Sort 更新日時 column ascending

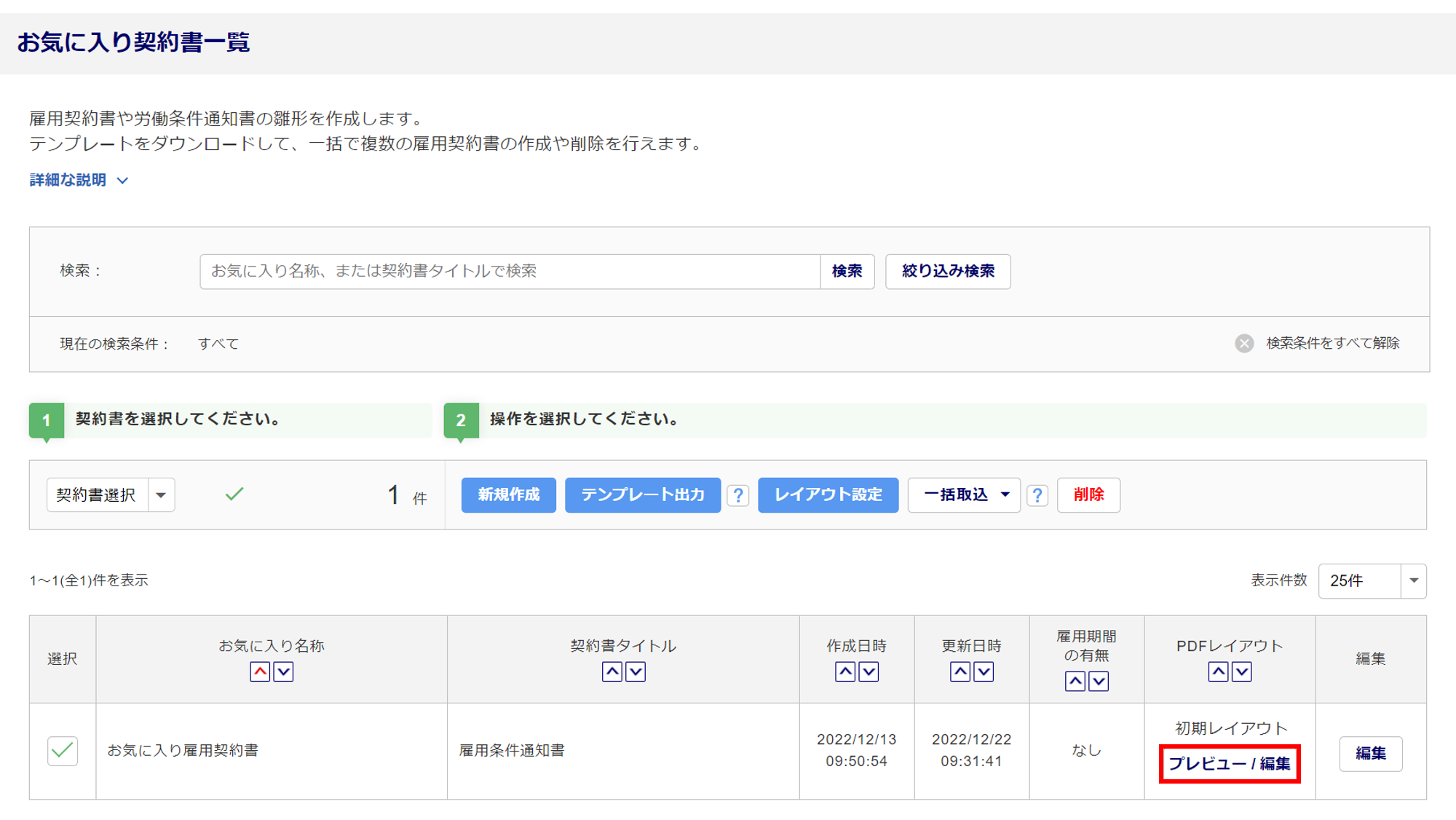point(960,671)
